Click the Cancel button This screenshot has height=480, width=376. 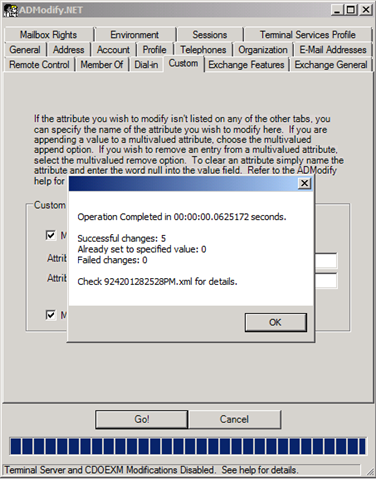234,419
